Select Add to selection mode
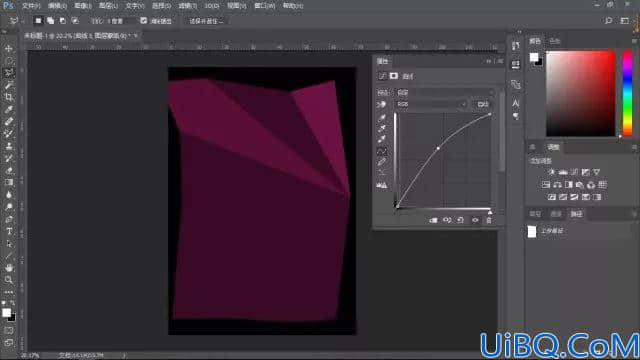The image size is (640, 360). 50,20
